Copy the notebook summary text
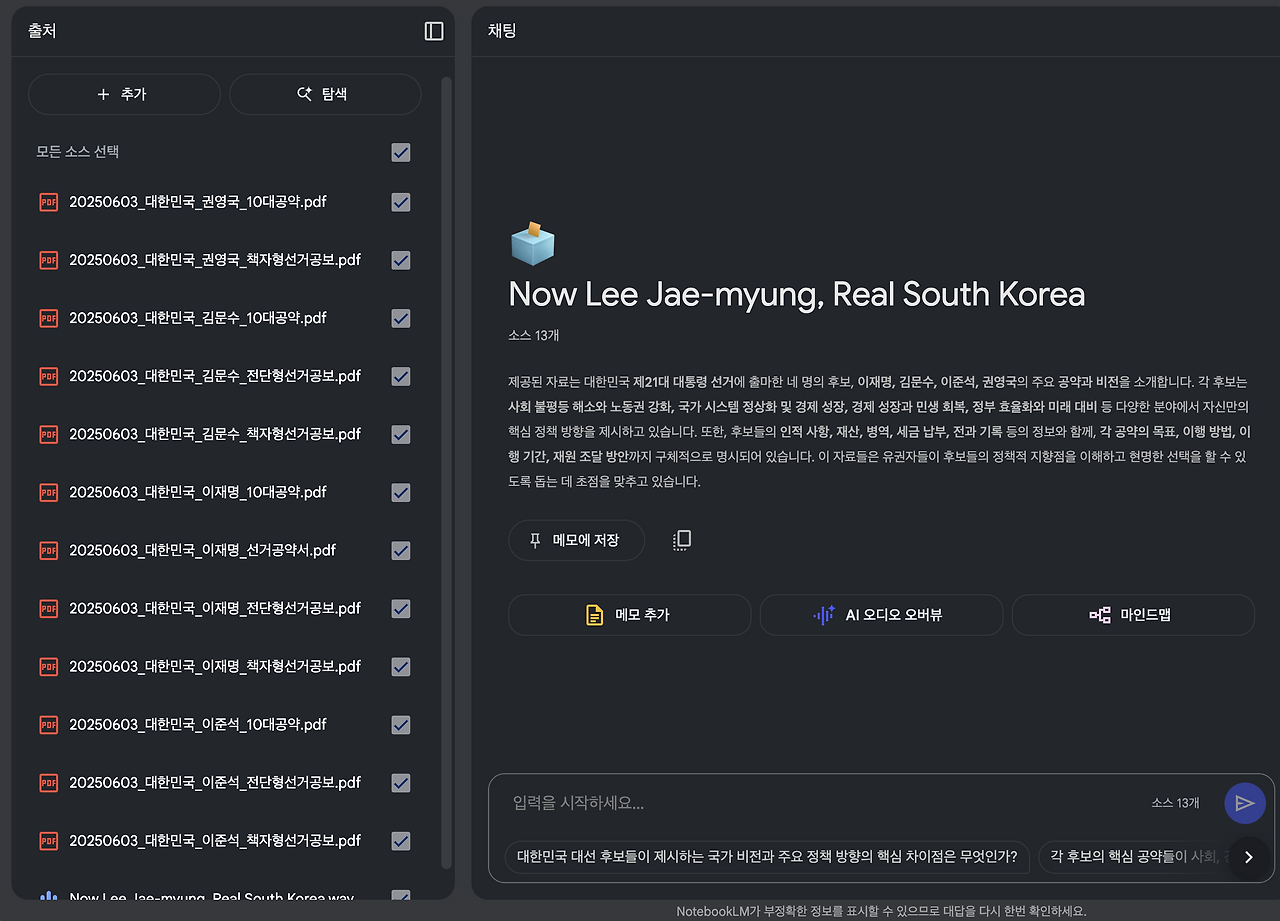Viewport: 1280px width, 921px height. click(681, 539)
